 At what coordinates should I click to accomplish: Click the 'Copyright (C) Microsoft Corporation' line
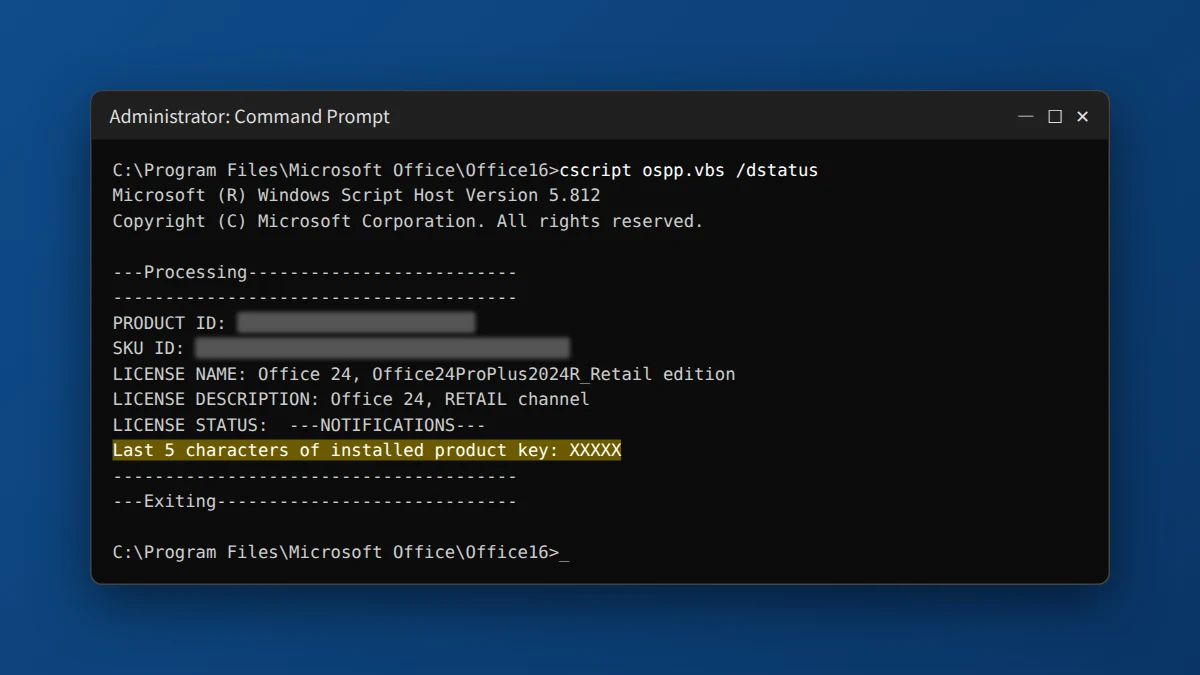pyautogui.click(x=408, y=221)
